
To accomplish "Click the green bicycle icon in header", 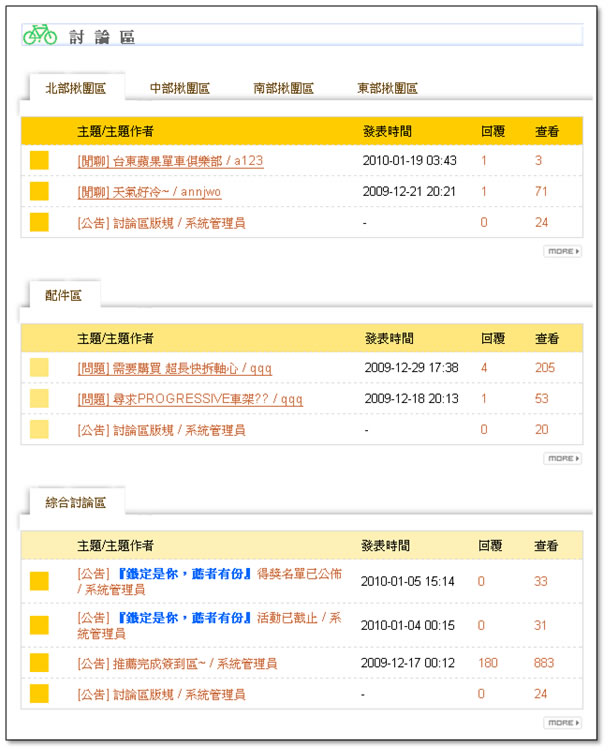I will [x=40, y=35].
